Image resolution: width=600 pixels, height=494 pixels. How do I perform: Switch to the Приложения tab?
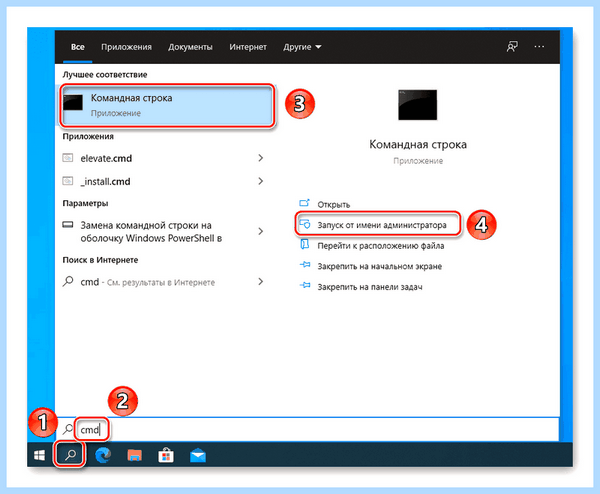tap(126, 47)
